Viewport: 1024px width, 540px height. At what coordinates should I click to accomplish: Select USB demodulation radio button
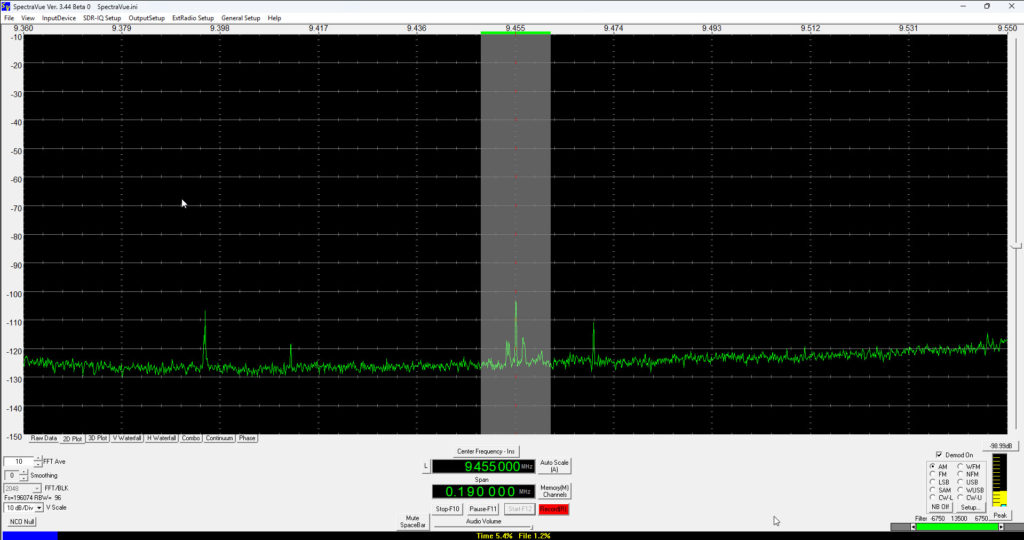961,482
